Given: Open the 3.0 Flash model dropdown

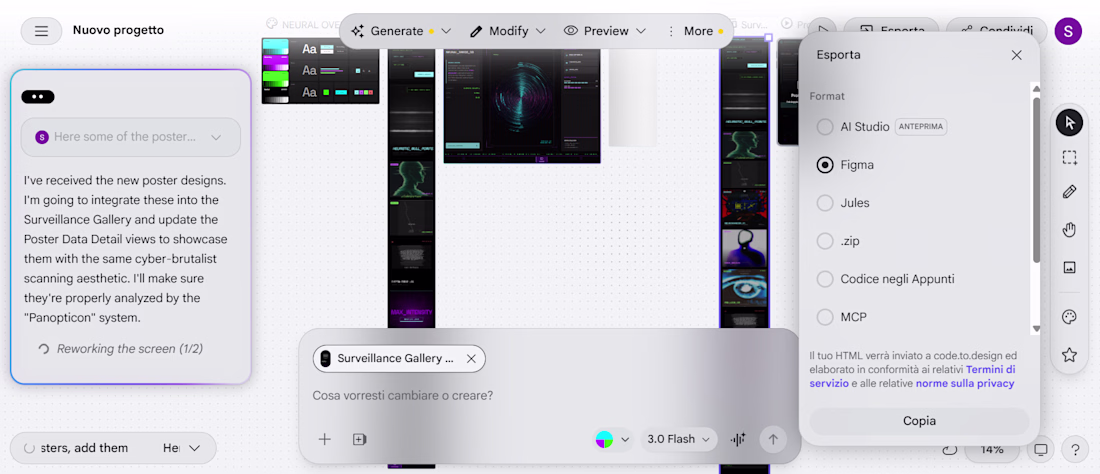Looking at the screenshot, I should (x=678, y=440).
